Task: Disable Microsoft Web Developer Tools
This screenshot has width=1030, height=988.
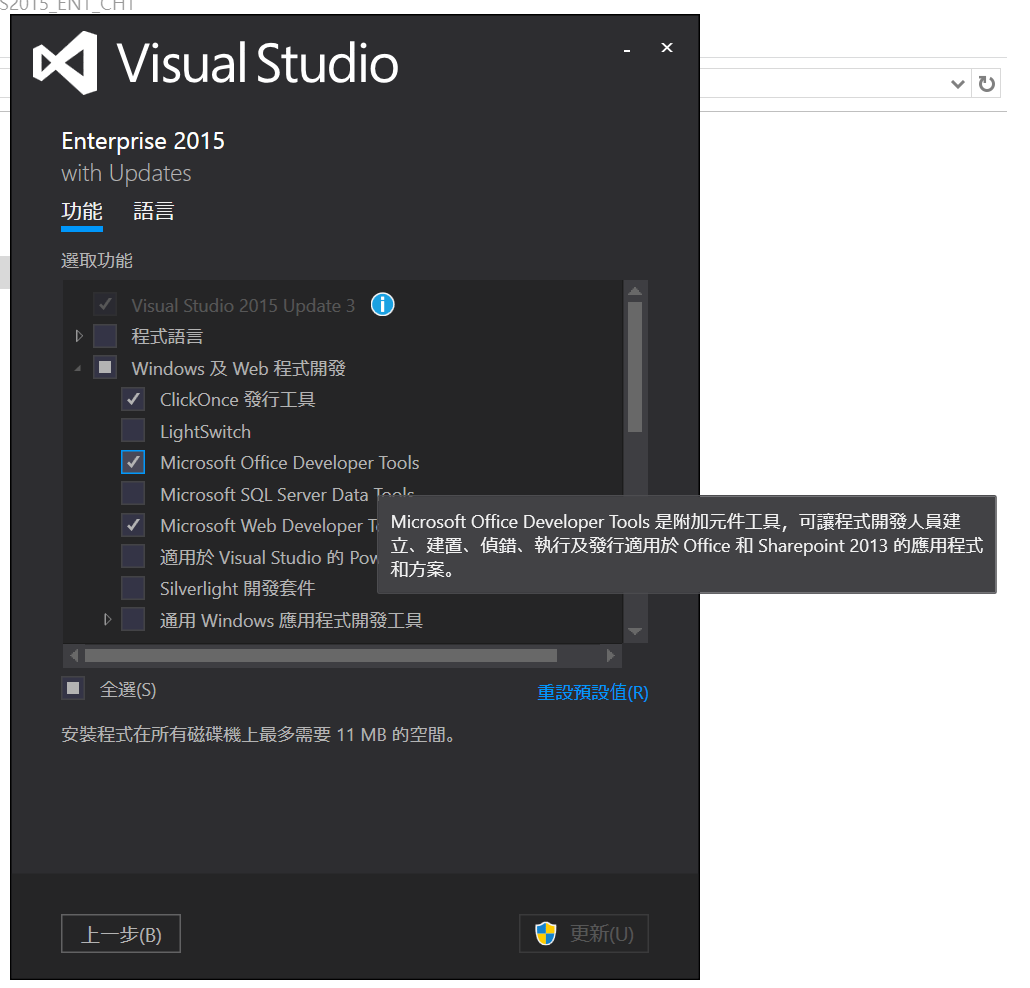Action: pyautogui.click(x=133, y=525)
